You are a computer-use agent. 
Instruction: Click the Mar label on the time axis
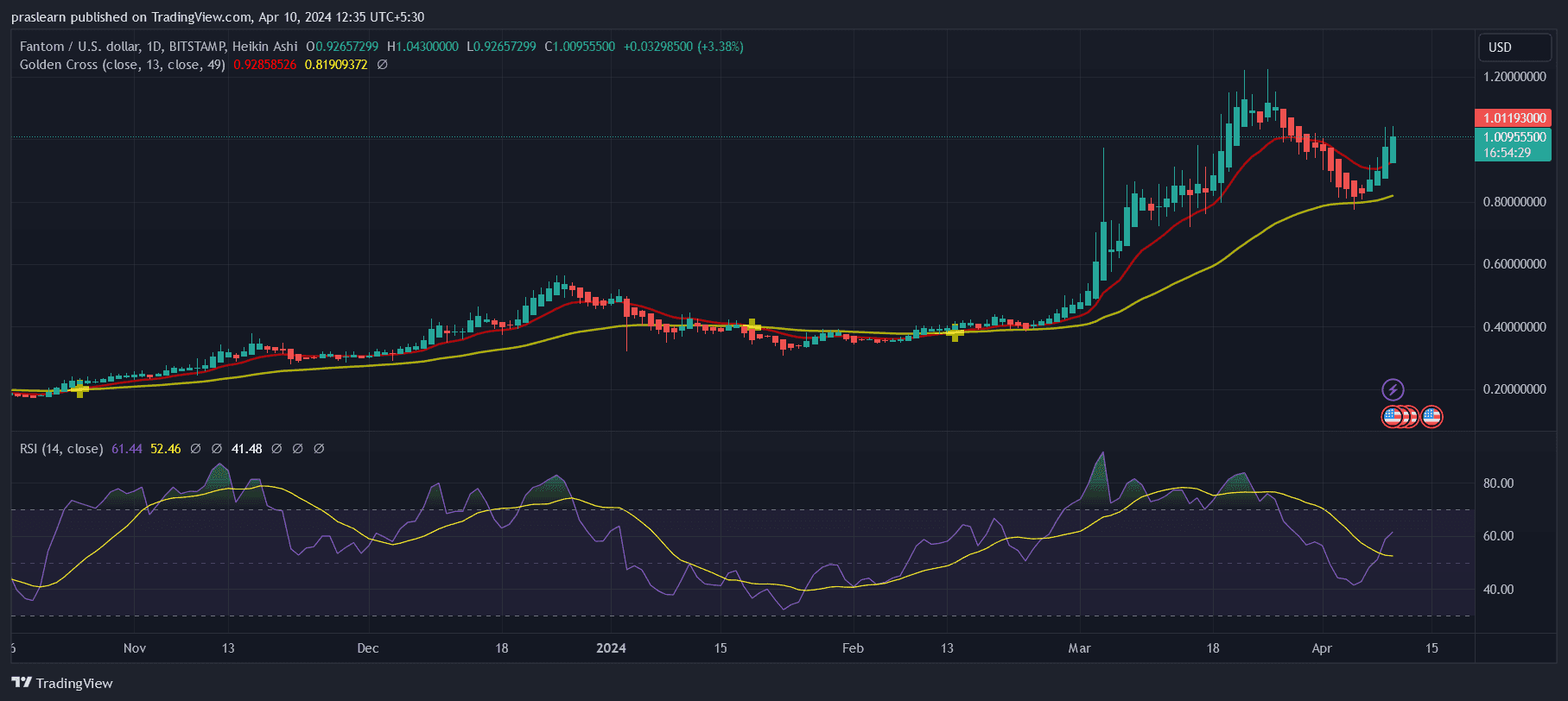tap(1079, 648)
